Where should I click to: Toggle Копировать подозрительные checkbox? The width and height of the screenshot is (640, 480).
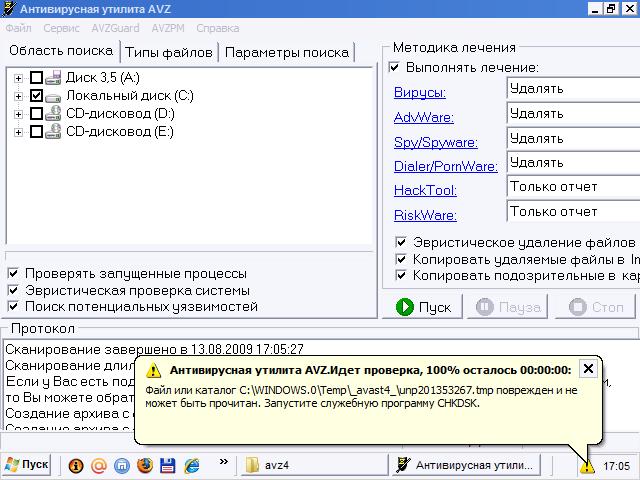pyautogui.click(x=401, y=276)
